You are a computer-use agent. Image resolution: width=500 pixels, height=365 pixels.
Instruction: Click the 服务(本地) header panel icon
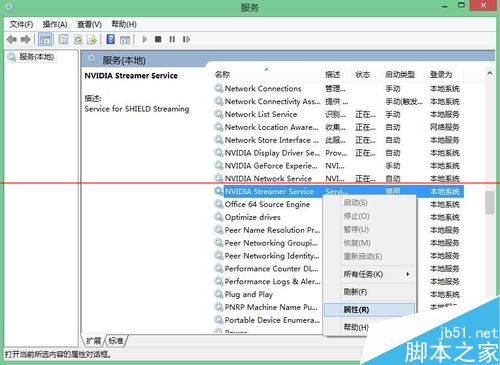coord(92,60)
